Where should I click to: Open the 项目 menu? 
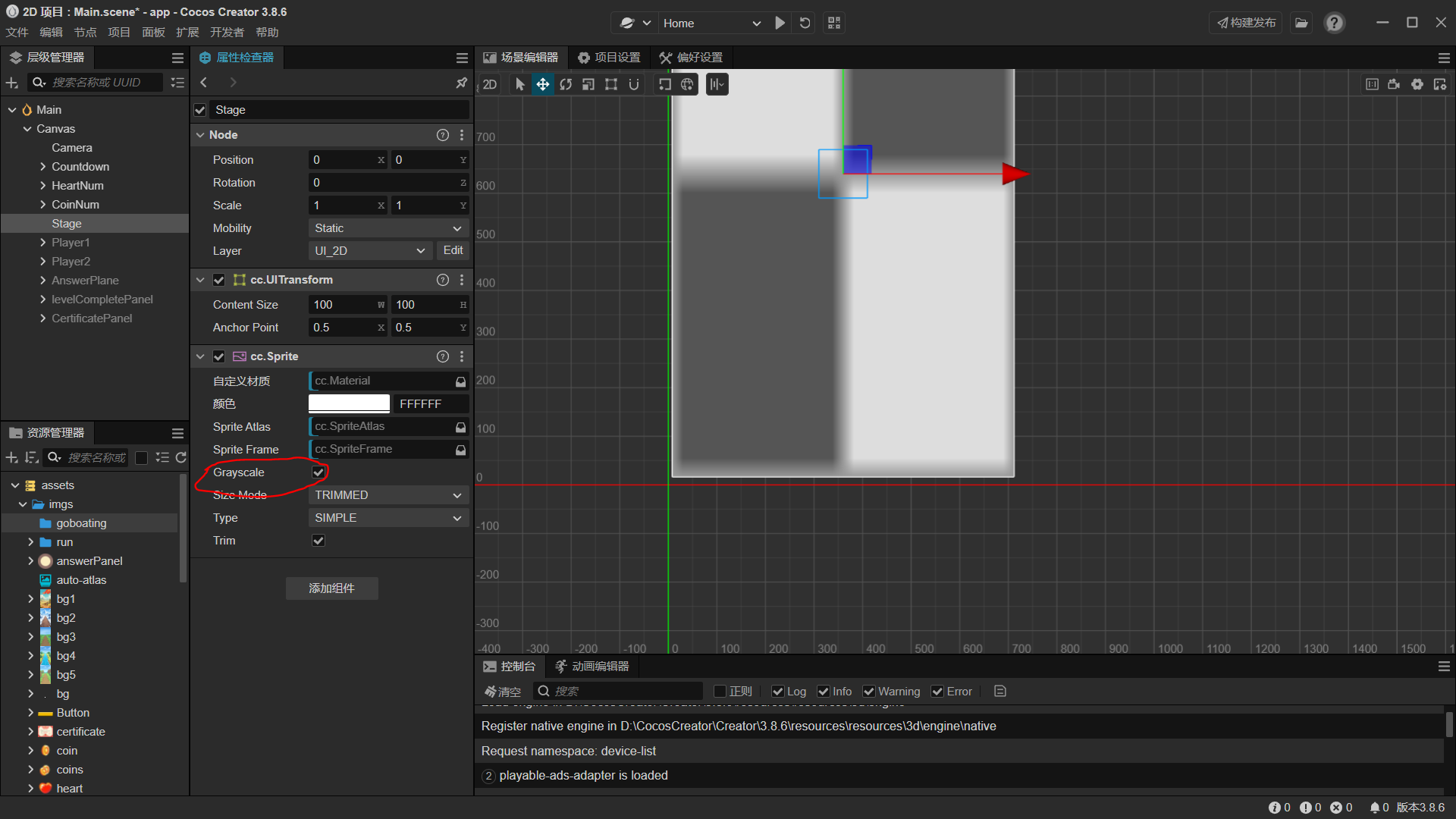click(x=119, y=33)
